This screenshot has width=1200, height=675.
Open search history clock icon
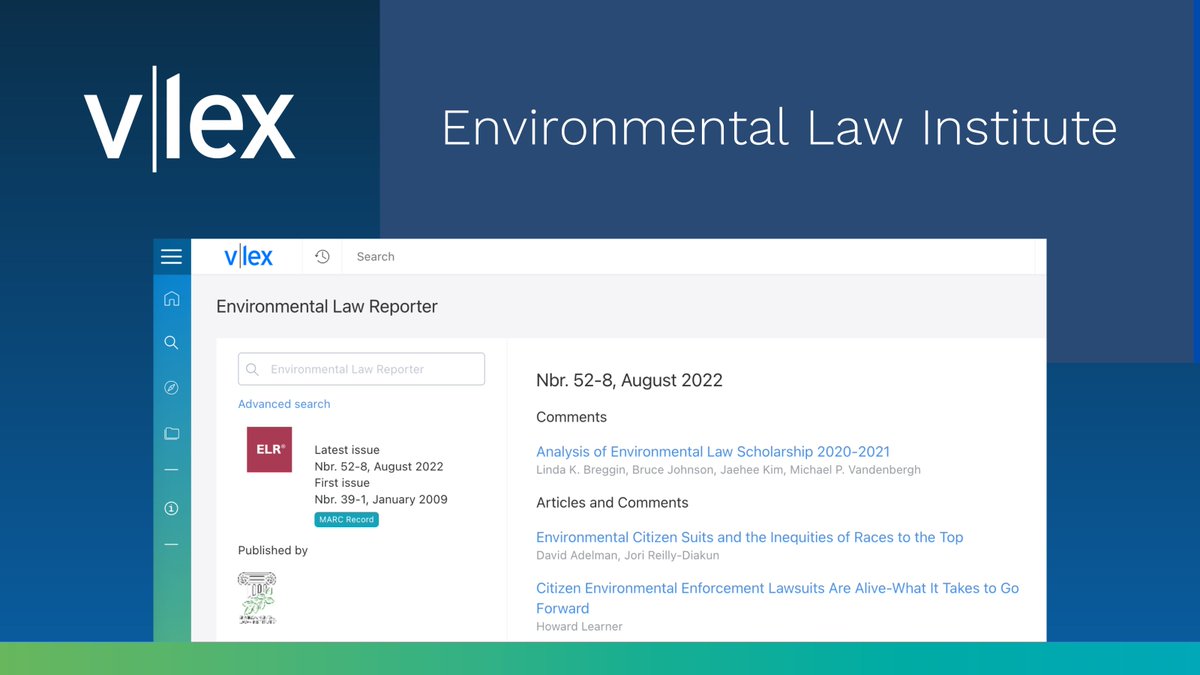click(322, 257)
